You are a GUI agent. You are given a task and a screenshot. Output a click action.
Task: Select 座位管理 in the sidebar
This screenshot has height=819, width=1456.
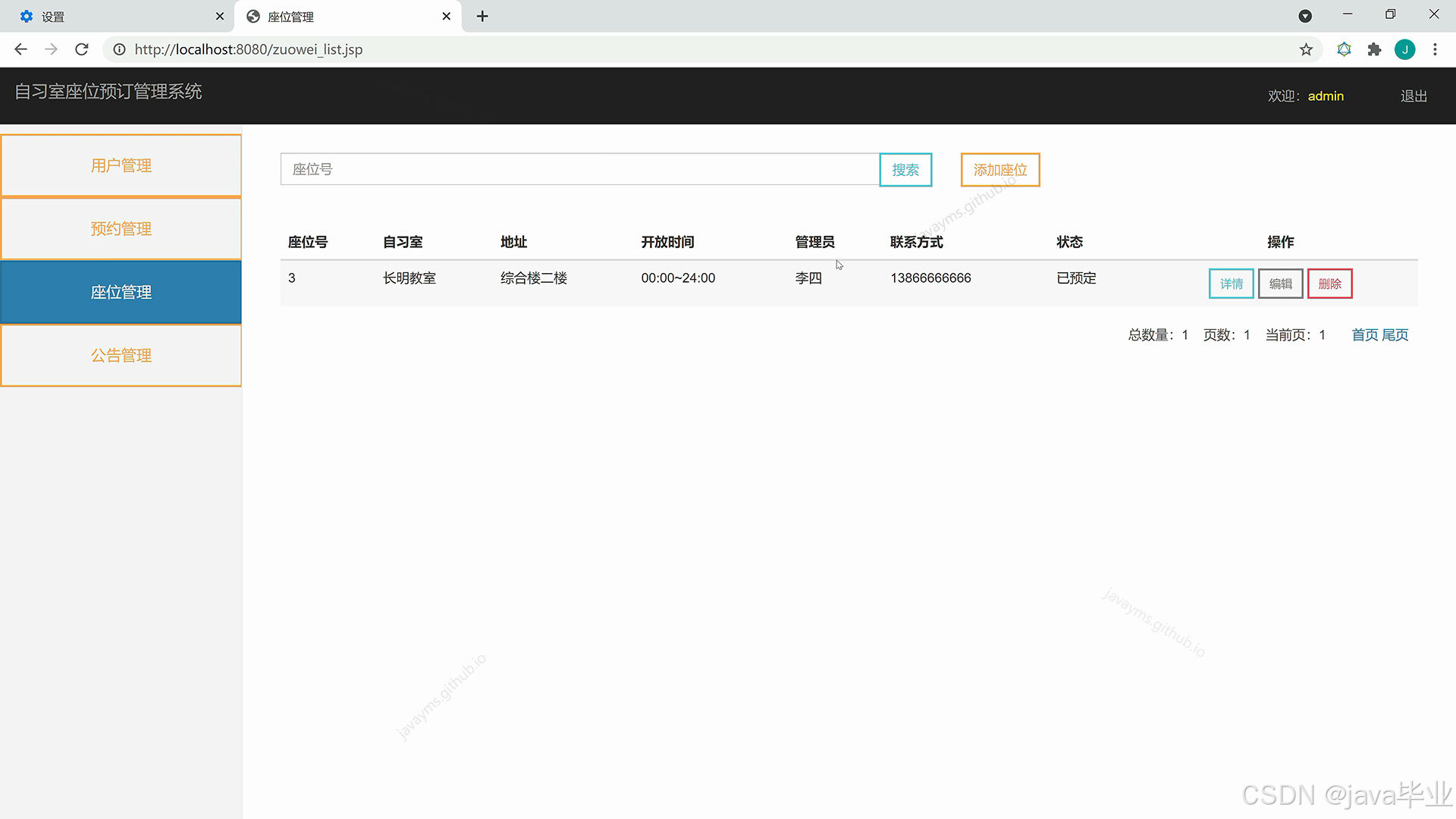coord(121,292)
